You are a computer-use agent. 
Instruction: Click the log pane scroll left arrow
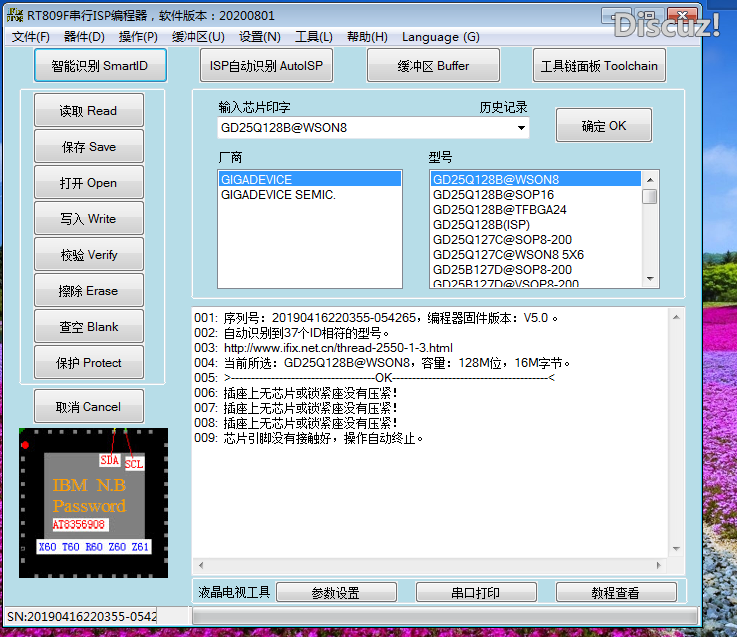point(201,565)
